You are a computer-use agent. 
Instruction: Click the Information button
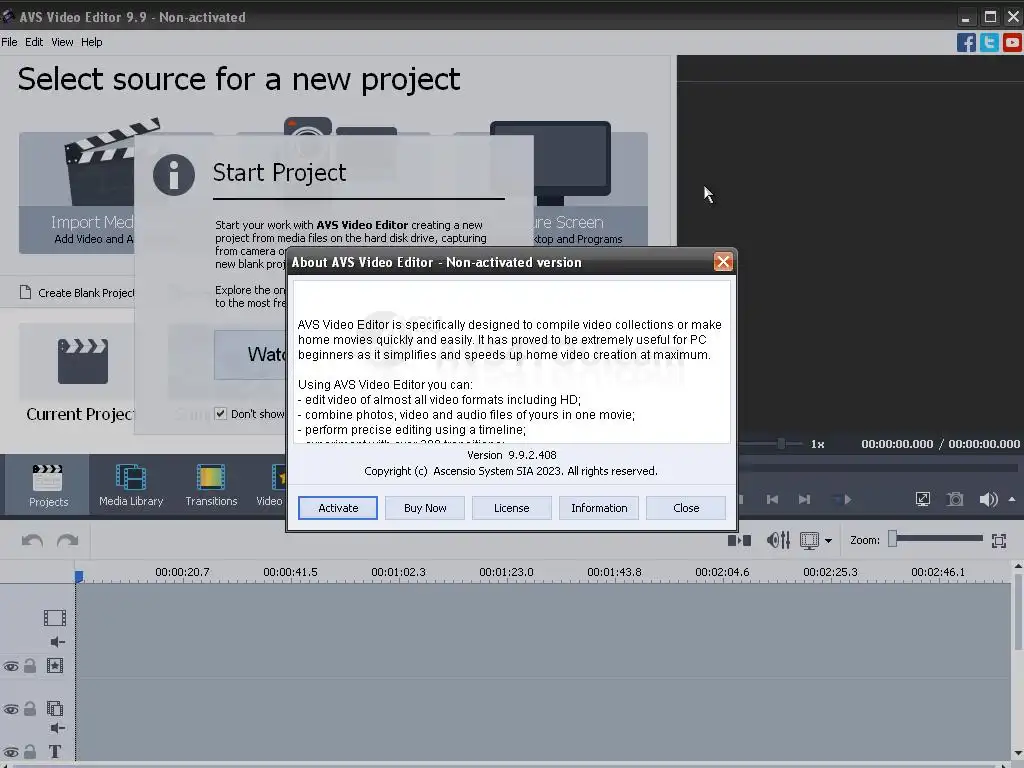(599, 507)
